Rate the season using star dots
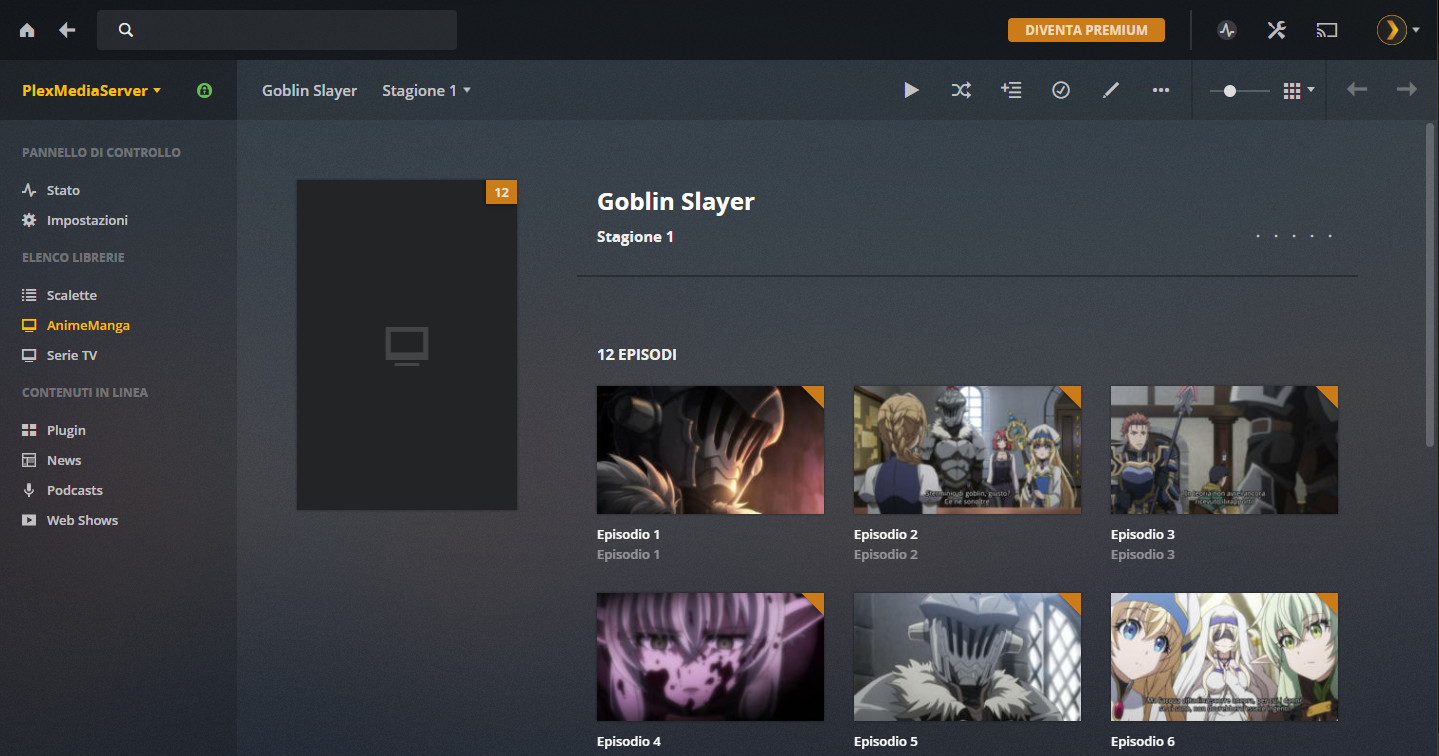Screen dimensions: 1439x756 click(x=1294, y=237)
